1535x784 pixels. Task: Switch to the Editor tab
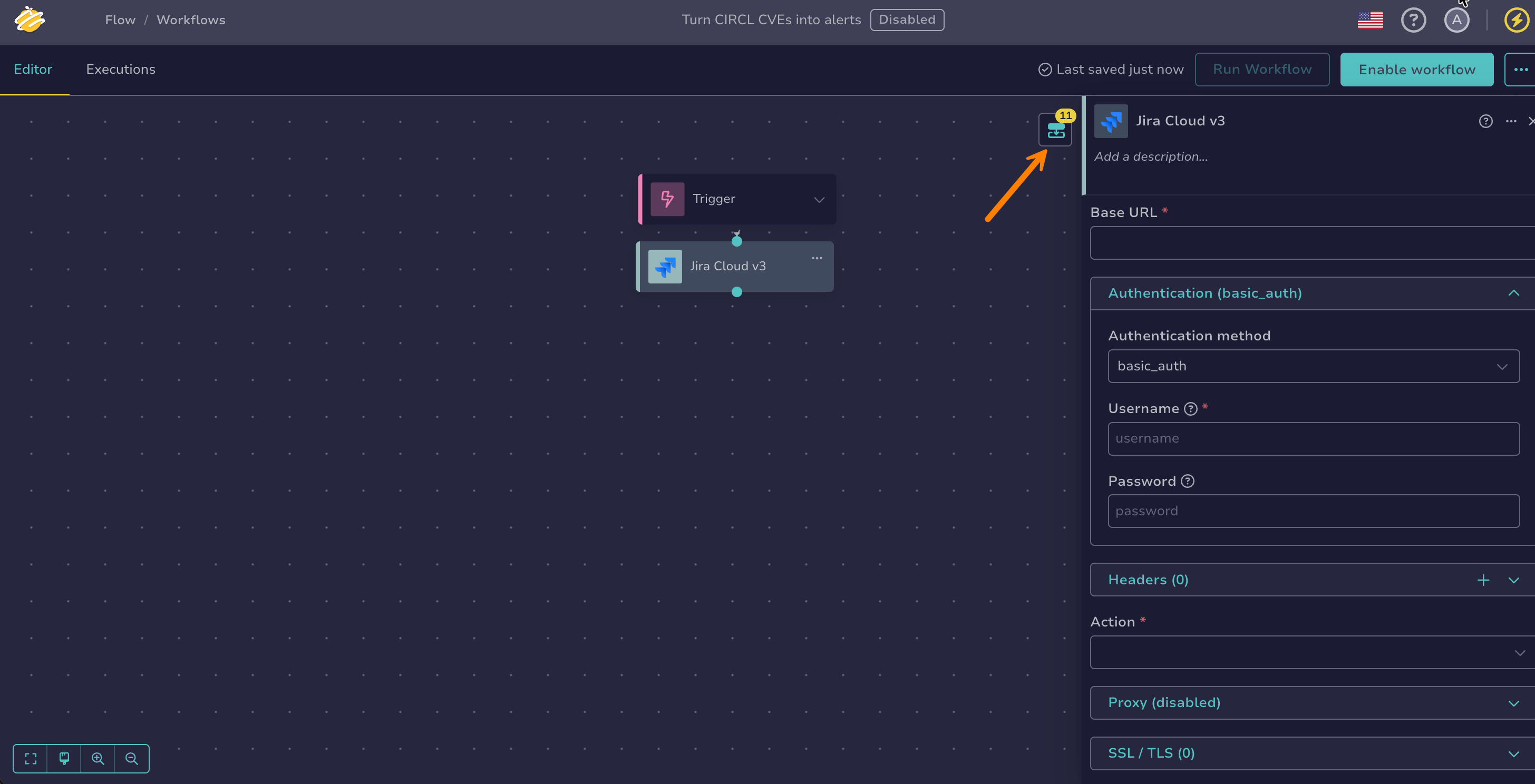pos(33,70)
